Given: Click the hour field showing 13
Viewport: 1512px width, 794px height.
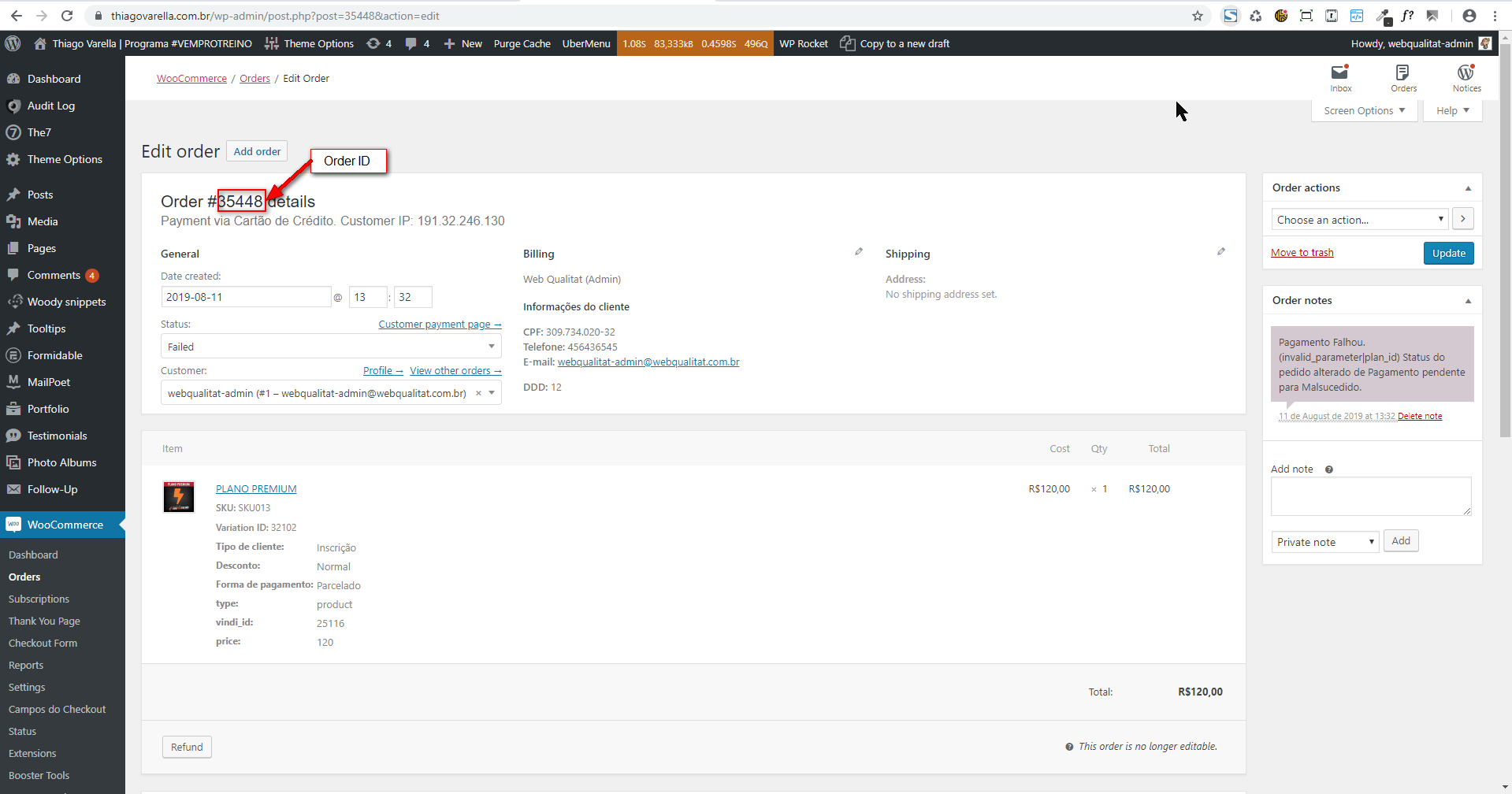Looking at the screenshot, I should [368, 297].
